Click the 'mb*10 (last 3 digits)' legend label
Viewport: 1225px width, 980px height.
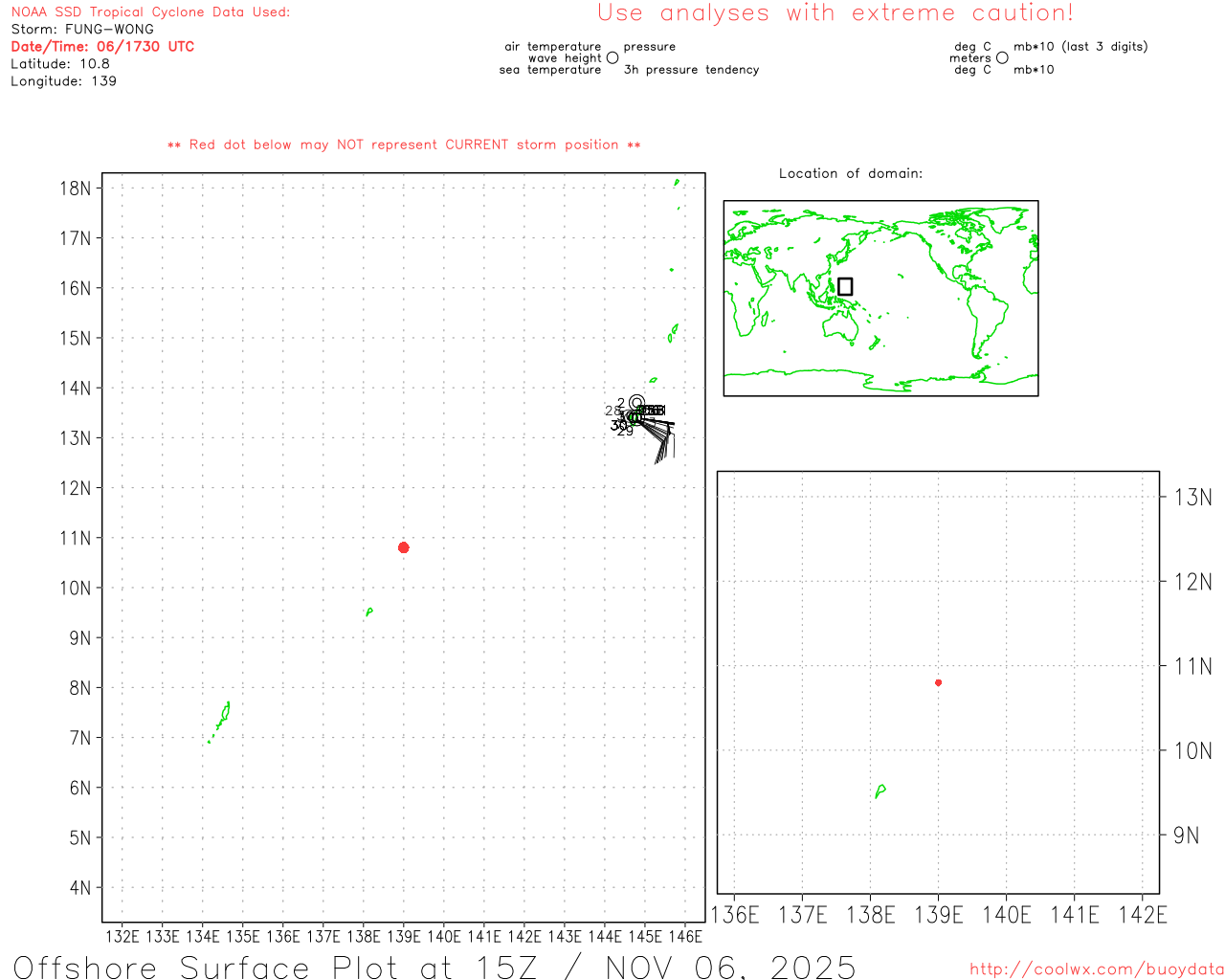coord(1080,47)
